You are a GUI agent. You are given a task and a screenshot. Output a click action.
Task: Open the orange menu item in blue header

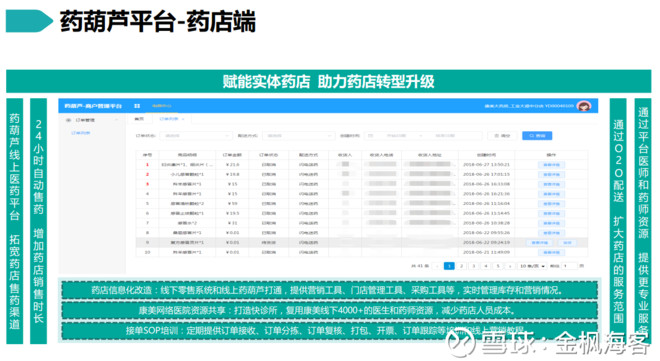[162, 106]
